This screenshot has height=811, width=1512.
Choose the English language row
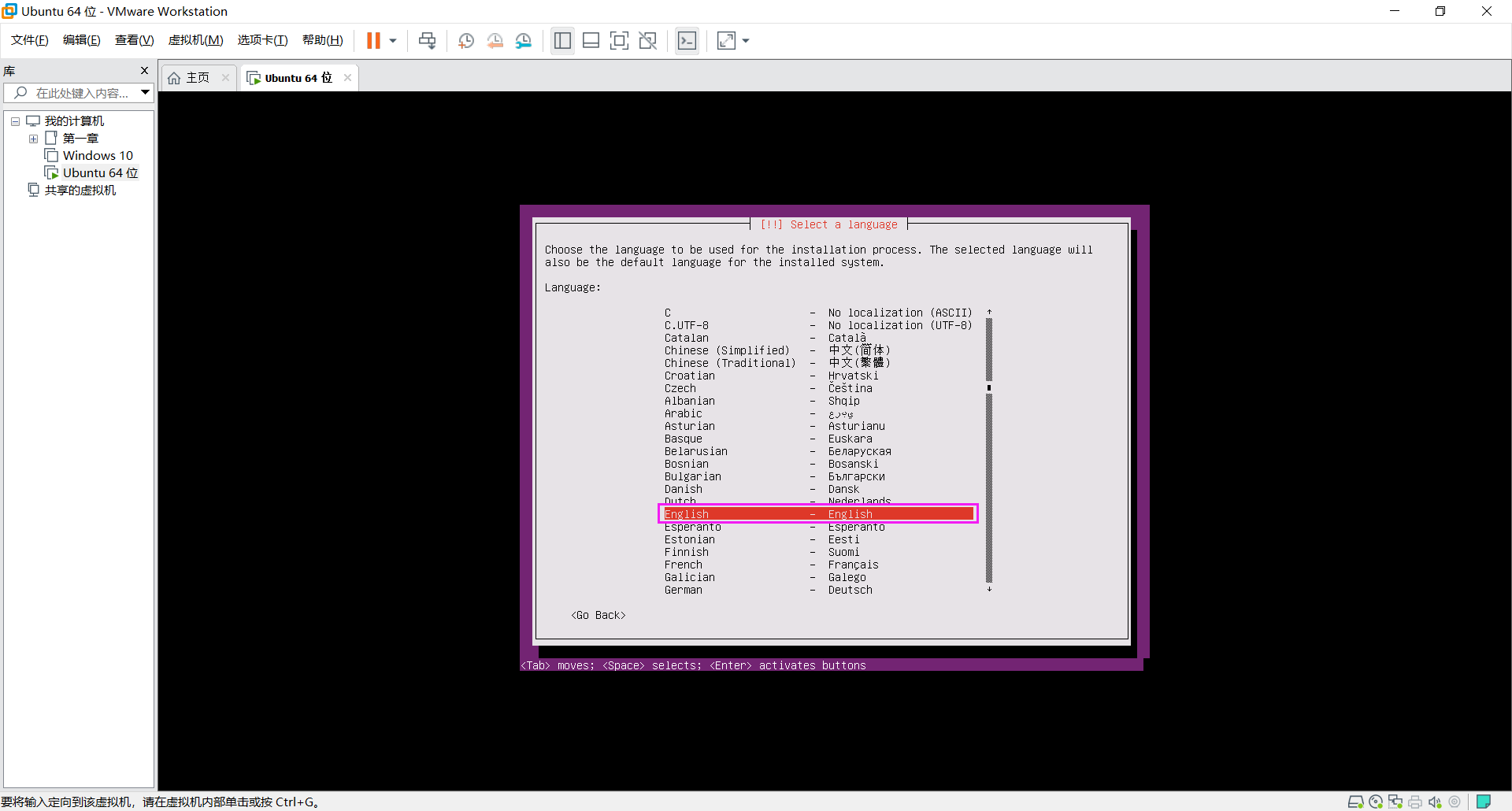[x=818, y=514]
